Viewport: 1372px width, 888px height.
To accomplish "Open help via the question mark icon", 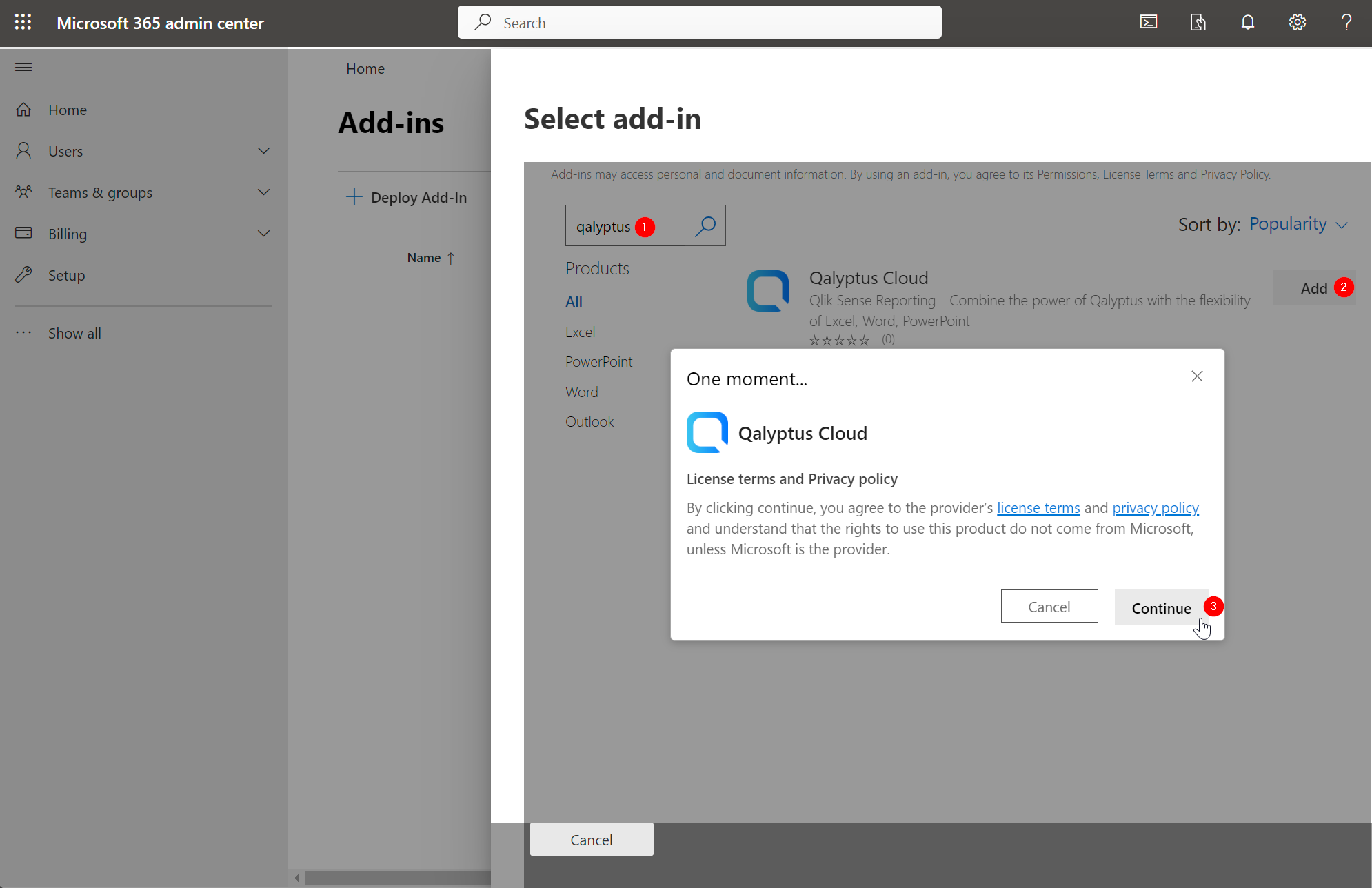I will click(1346, 22).
